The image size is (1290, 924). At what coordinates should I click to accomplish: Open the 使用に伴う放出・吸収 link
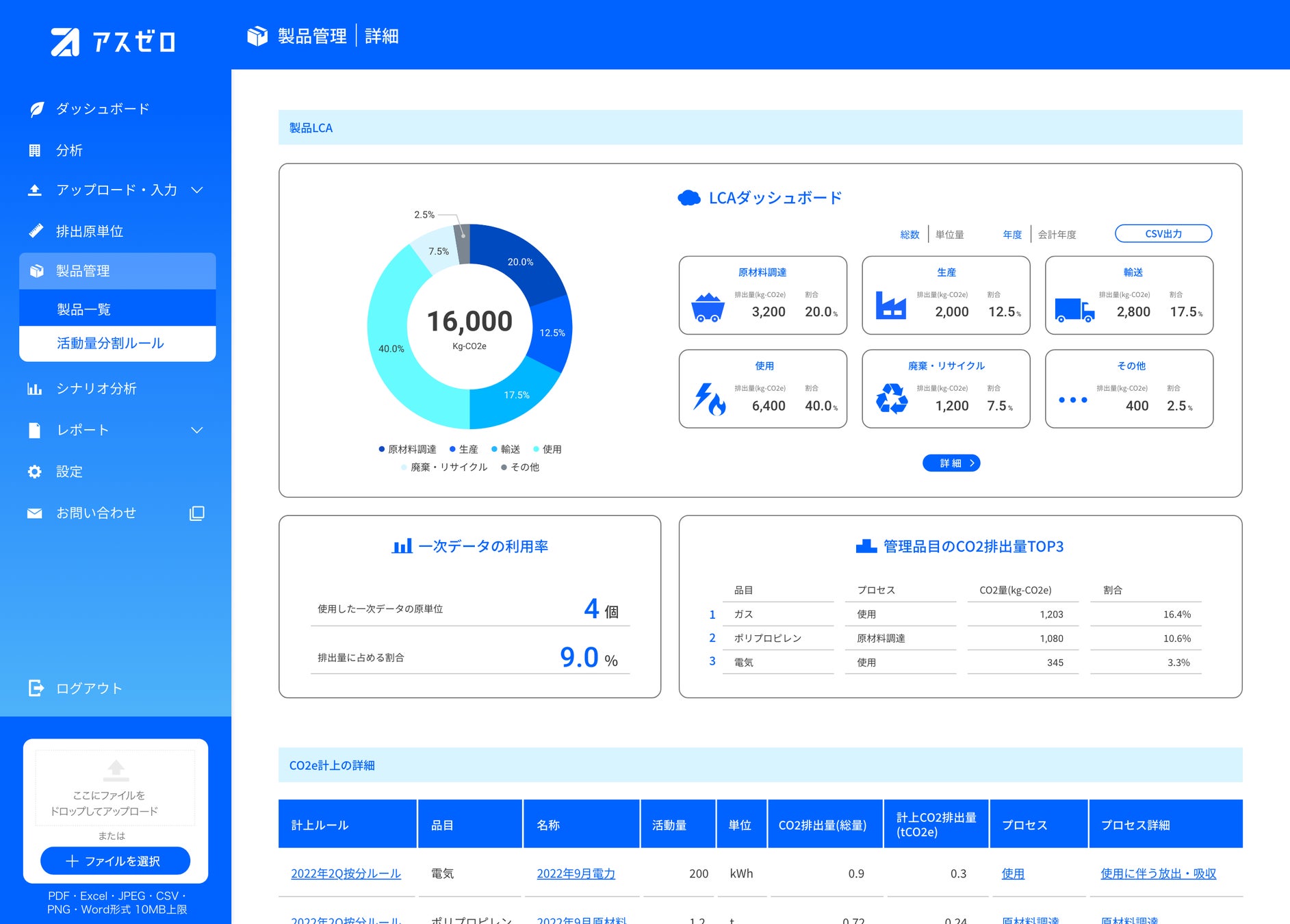tap(1158, 874)
